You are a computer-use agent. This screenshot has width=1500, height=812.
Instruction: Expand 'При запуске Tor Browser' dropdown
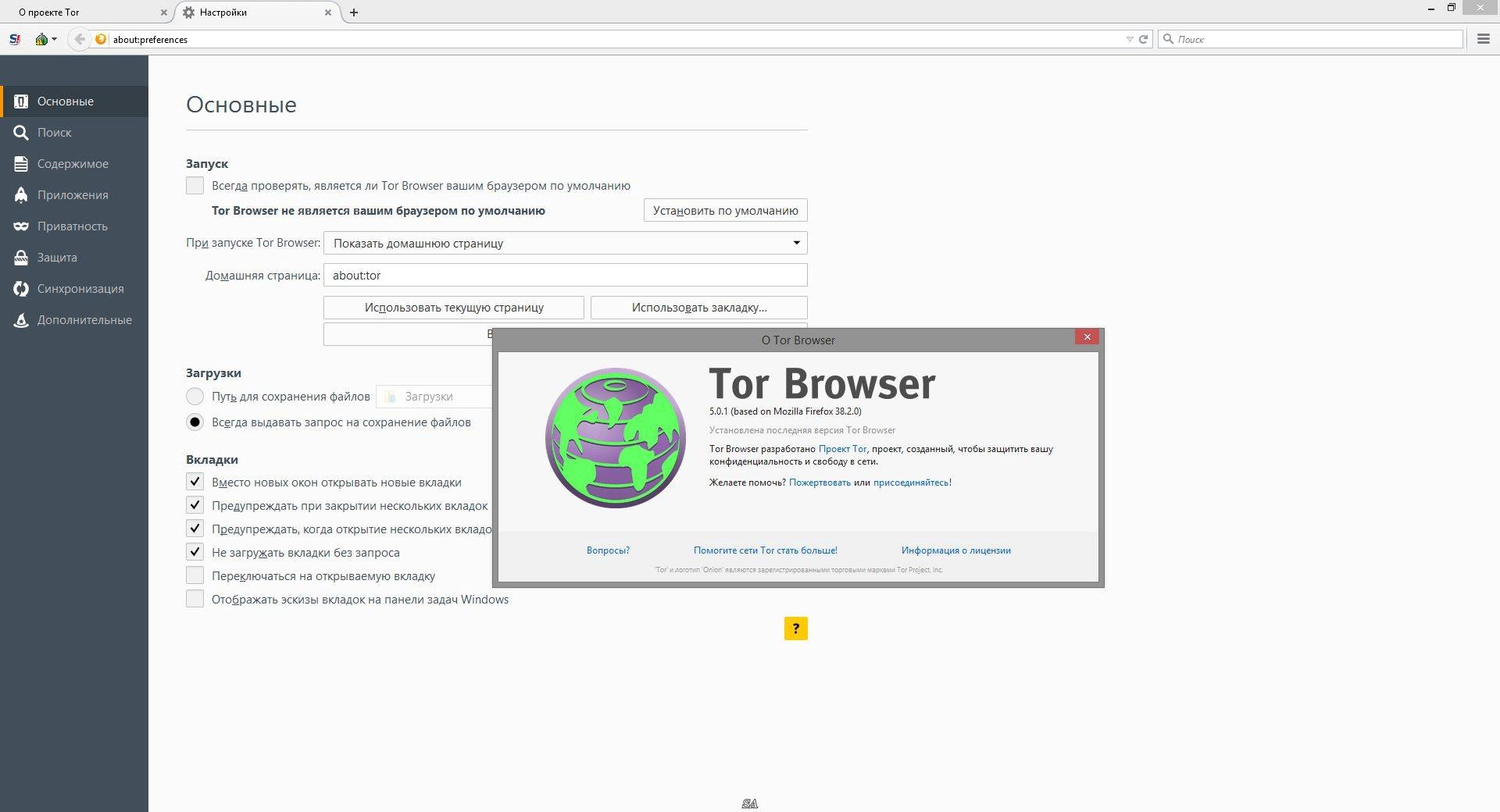pyautogui.click(x=565, y=243)
